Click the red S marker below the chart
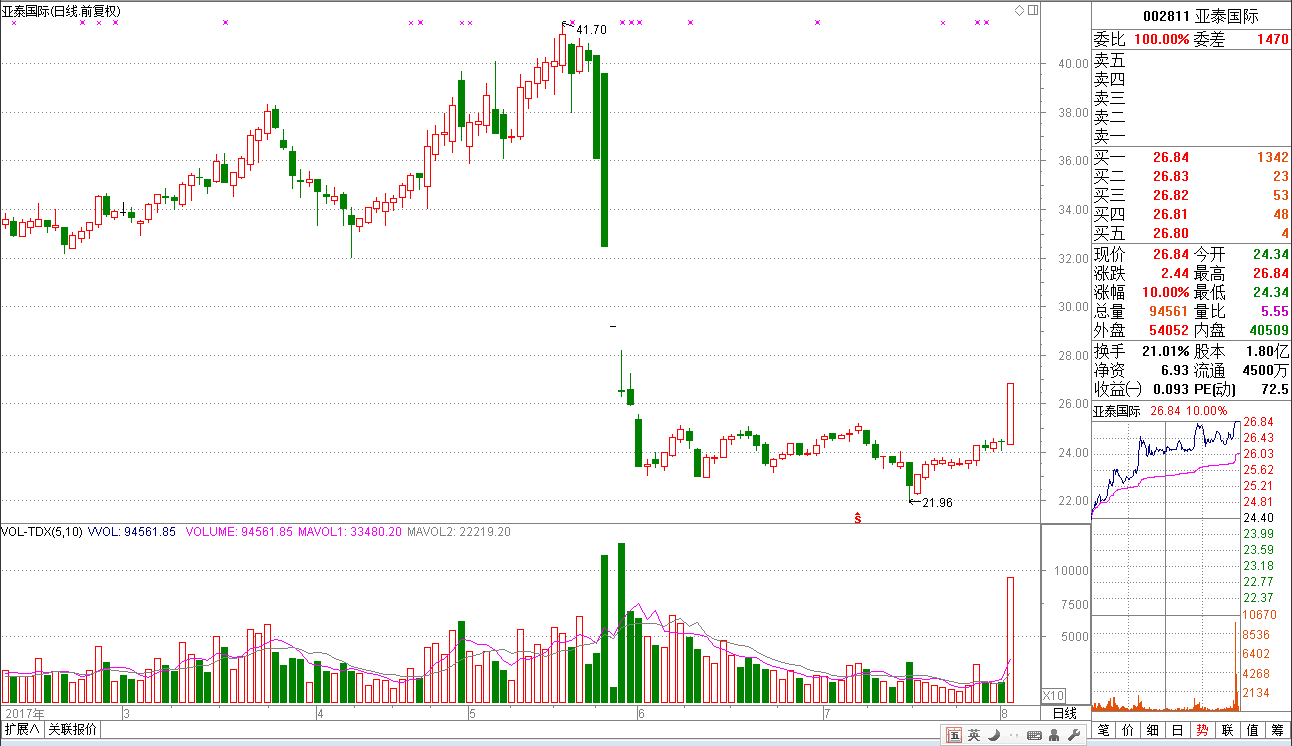 tap(858, 517)
